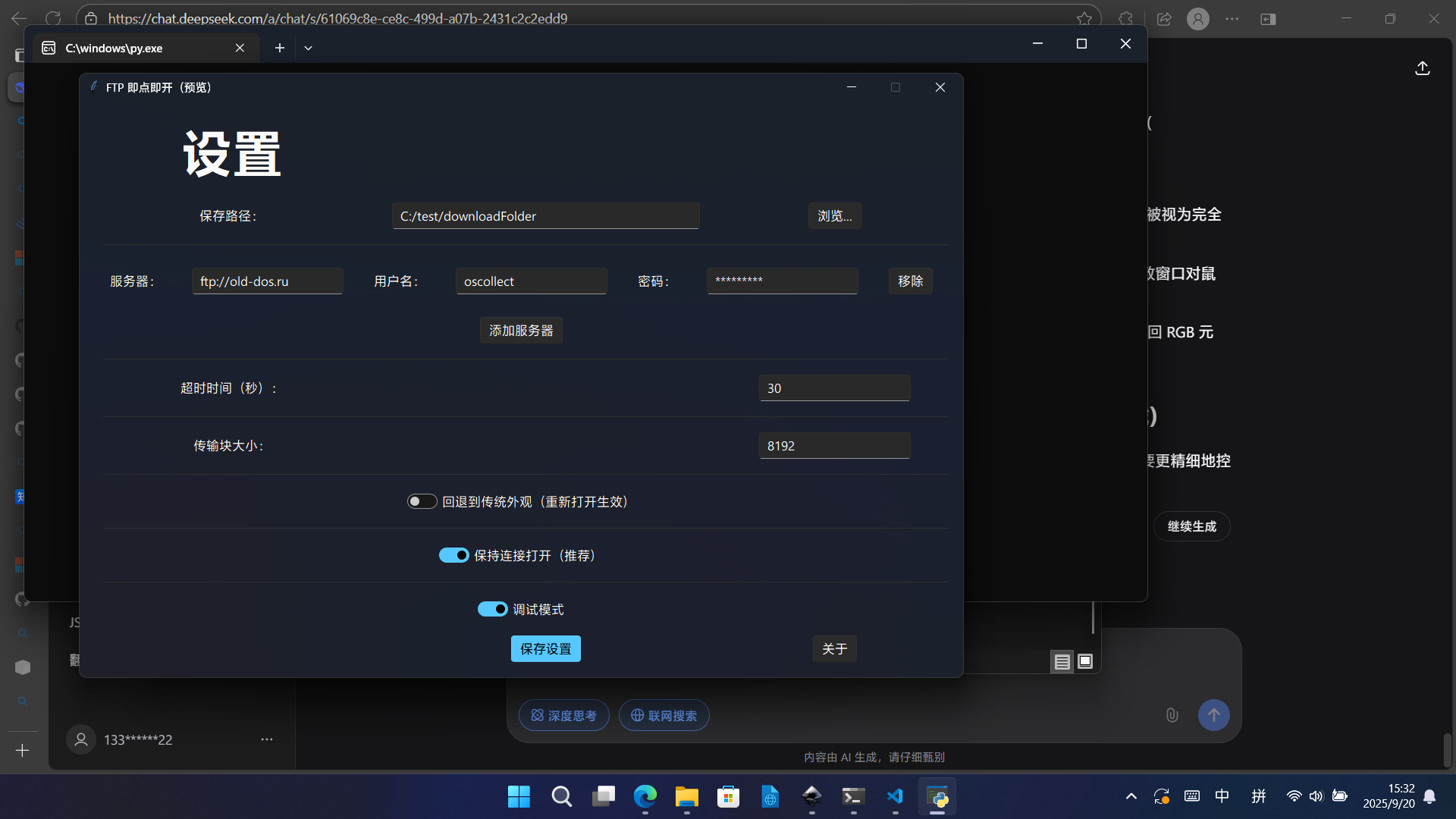Click the 添加服务器 add server button
Viewport: 1456px width, 819px height.
tap(521, 331)
